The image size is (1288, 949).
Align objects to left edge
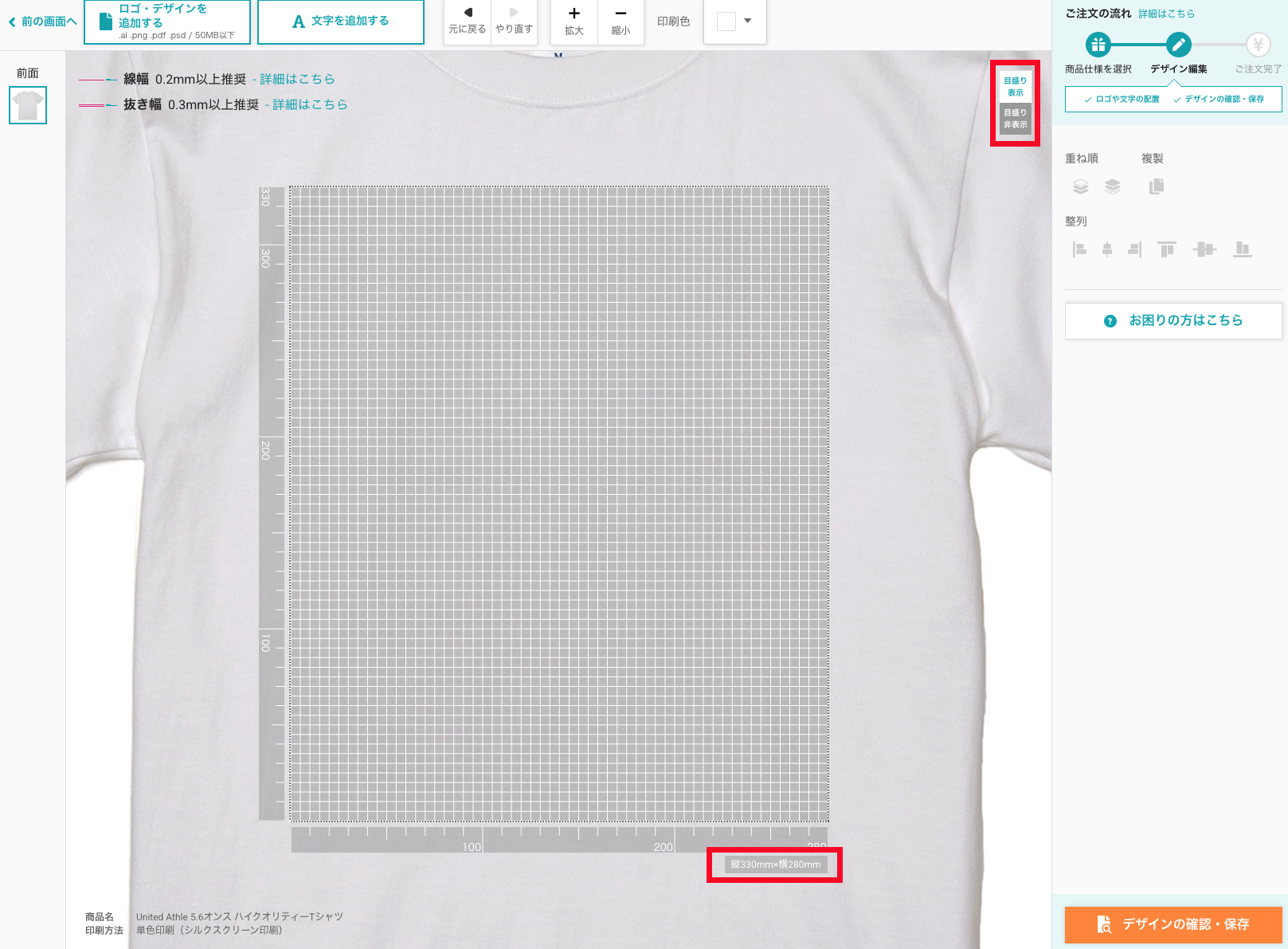(1080, 249)
